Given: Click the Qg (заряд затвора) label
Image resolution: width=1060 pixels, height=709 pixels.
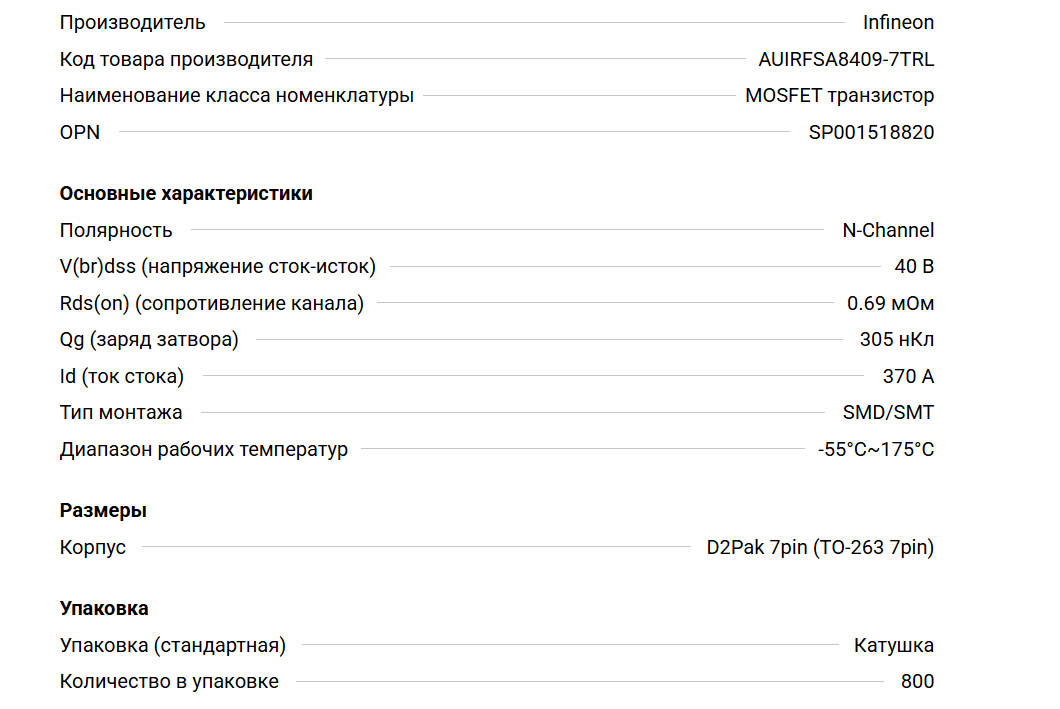Looking at the screenshot, I should pos(149,340).
